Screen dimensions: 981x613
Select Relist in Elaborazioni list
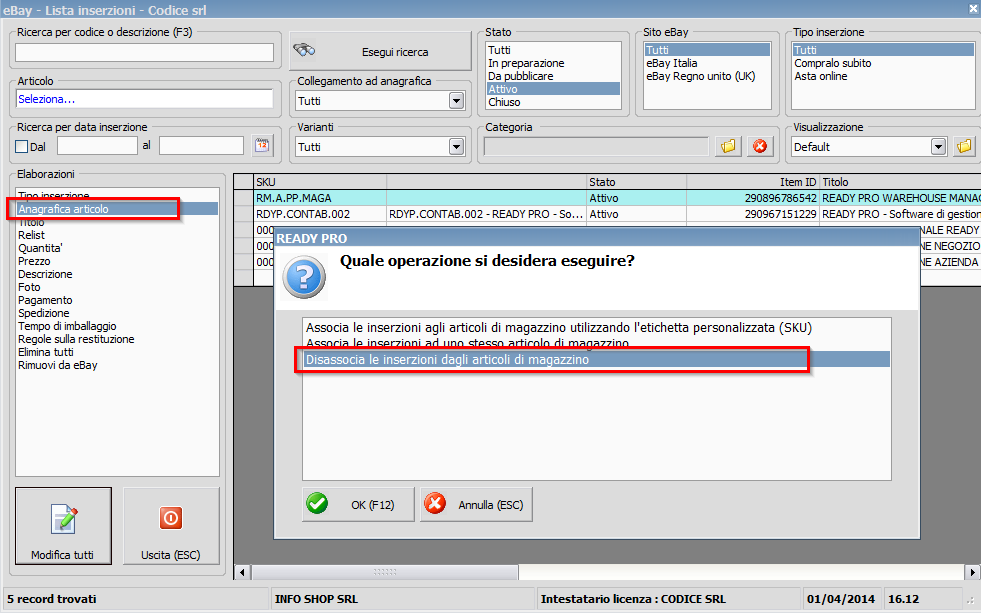[x=117, y=235]
